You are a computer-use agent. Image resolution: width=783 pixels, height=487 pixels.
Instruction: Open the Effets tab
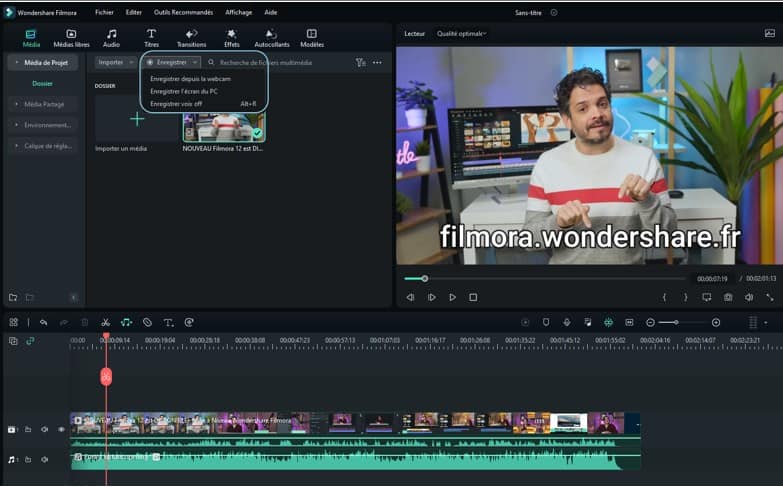(231, 38)
